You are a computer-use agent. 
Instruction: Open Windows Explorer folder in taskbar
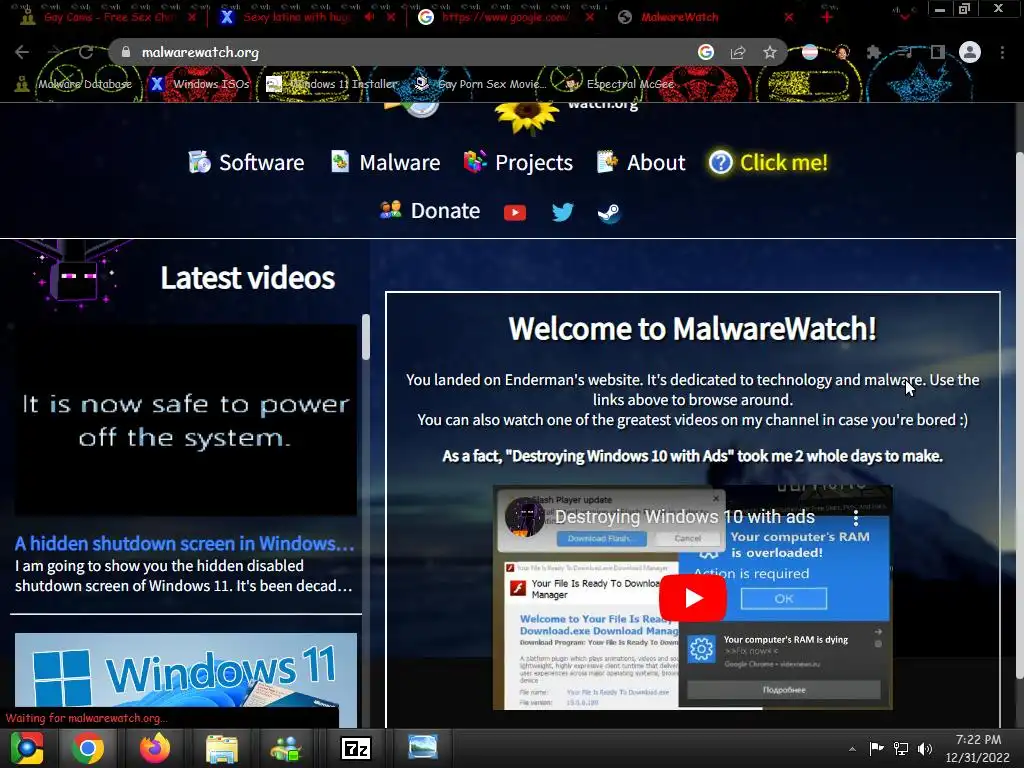coord(222,748)
